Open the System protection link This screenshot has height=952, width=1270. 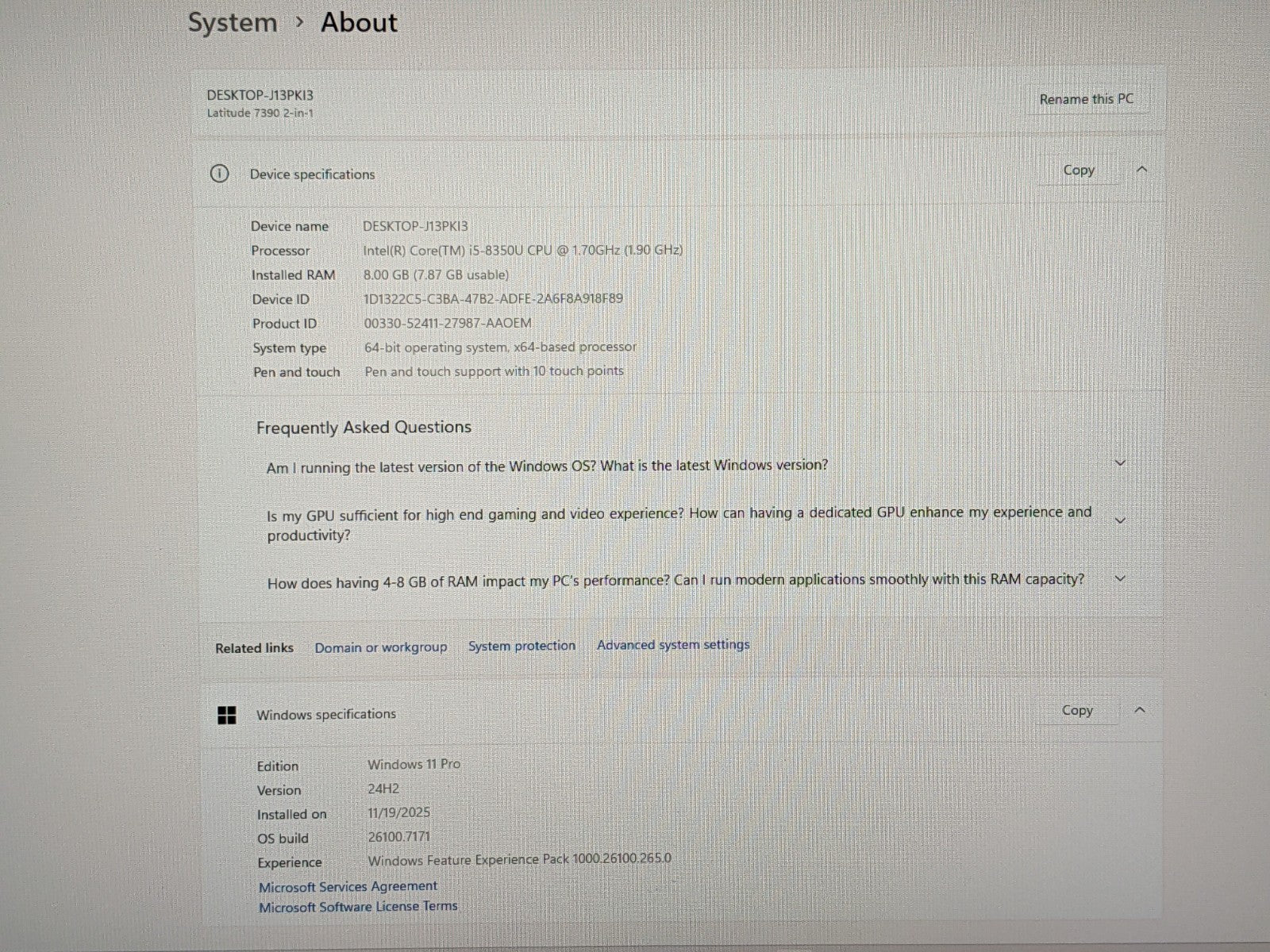coord(521,646)
